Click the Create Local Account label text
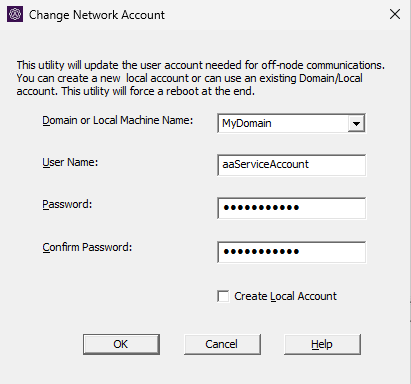This screenshot has width=411, height=384. (x=285, y=296)
